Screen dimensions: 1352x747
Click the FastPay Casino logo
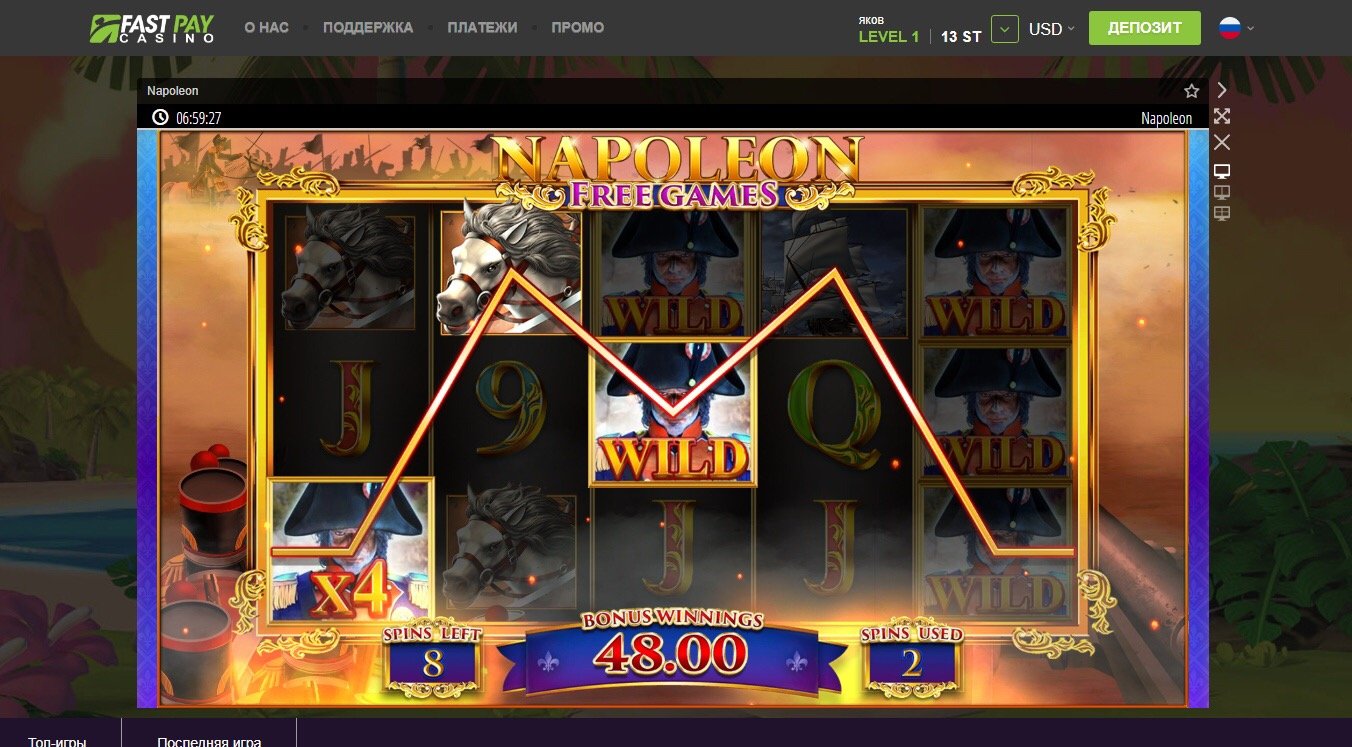[x=152, y=28]
